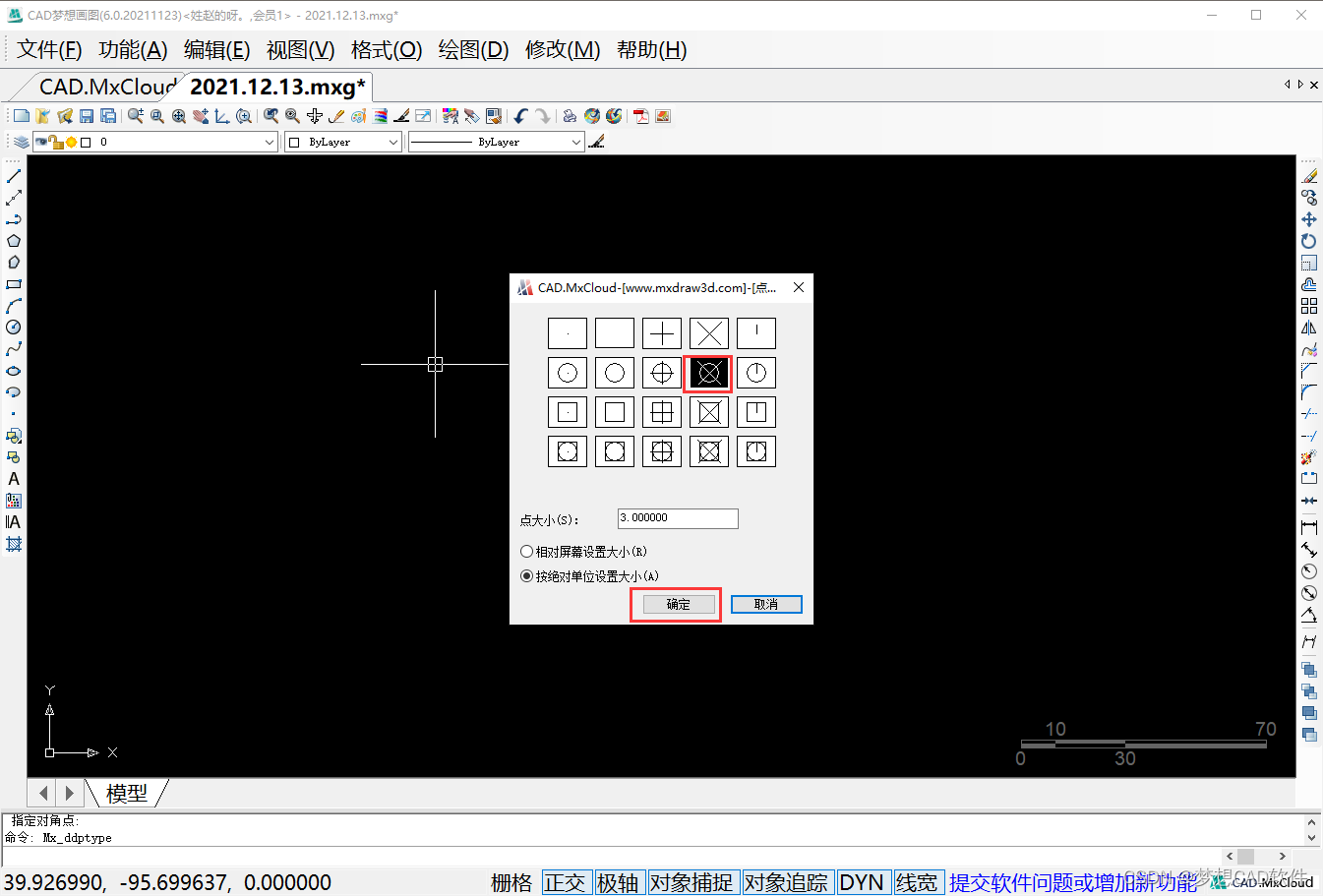Image resolution: width=1323 pixels, height=896 pixels.
Task: Click the 点大小 input field
Action: click(678, 518)
